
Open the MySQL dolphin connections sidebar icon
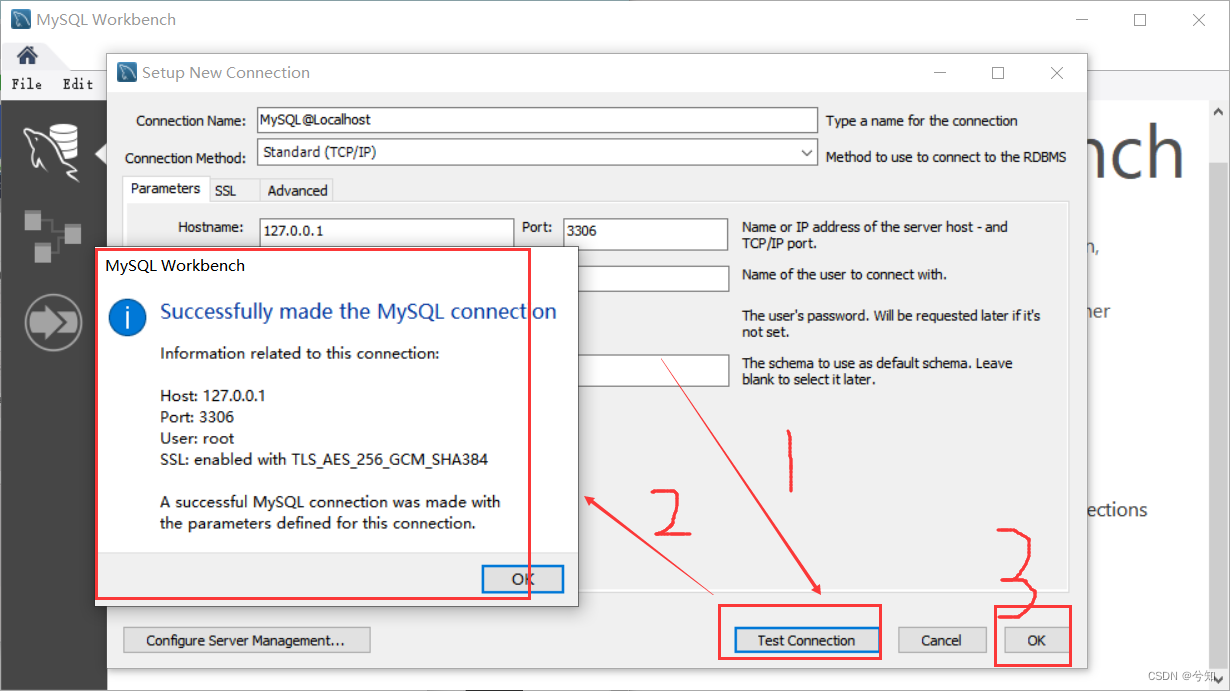(53, 151)
